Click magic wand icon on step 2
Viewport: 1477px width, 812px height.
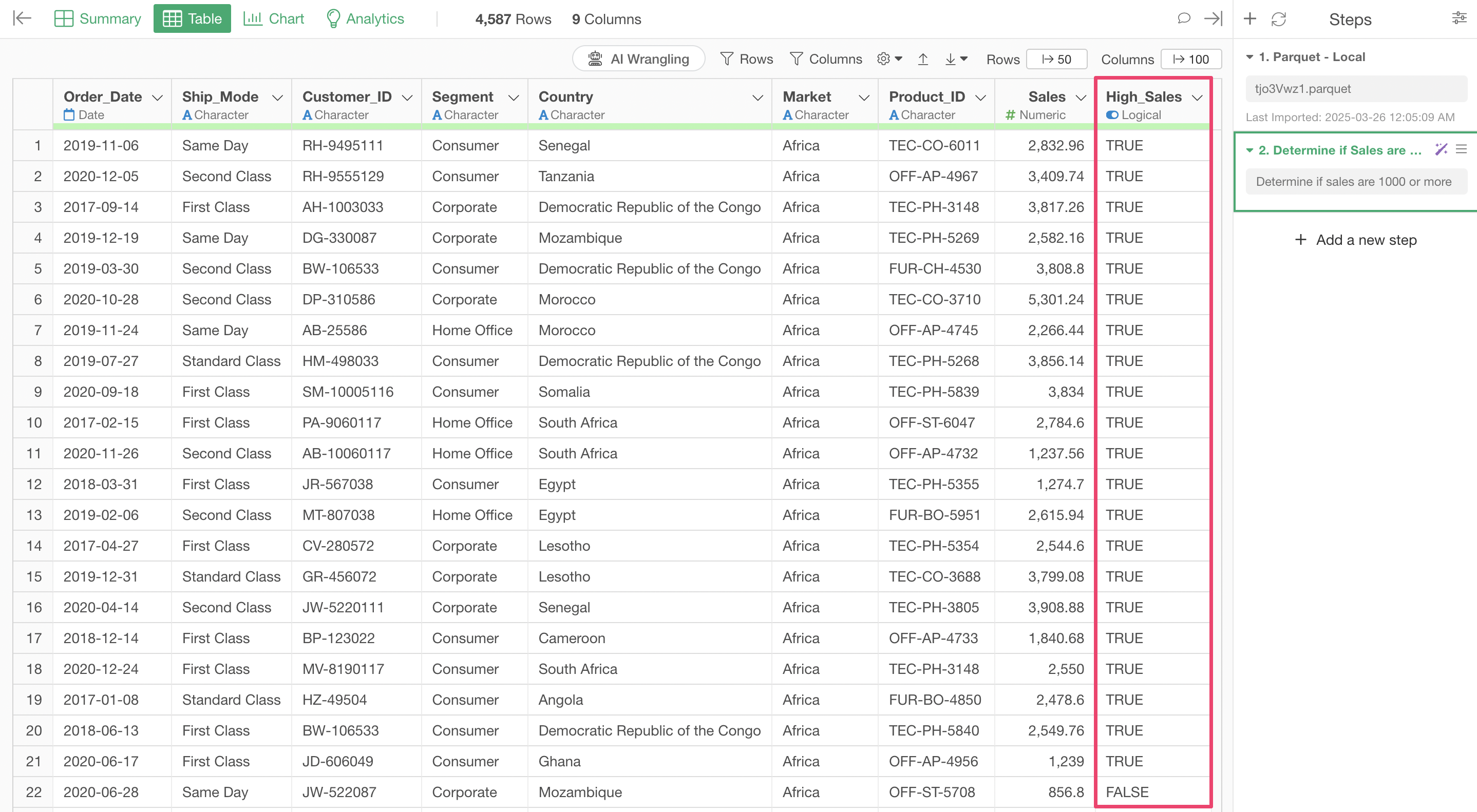[1441, 149]
